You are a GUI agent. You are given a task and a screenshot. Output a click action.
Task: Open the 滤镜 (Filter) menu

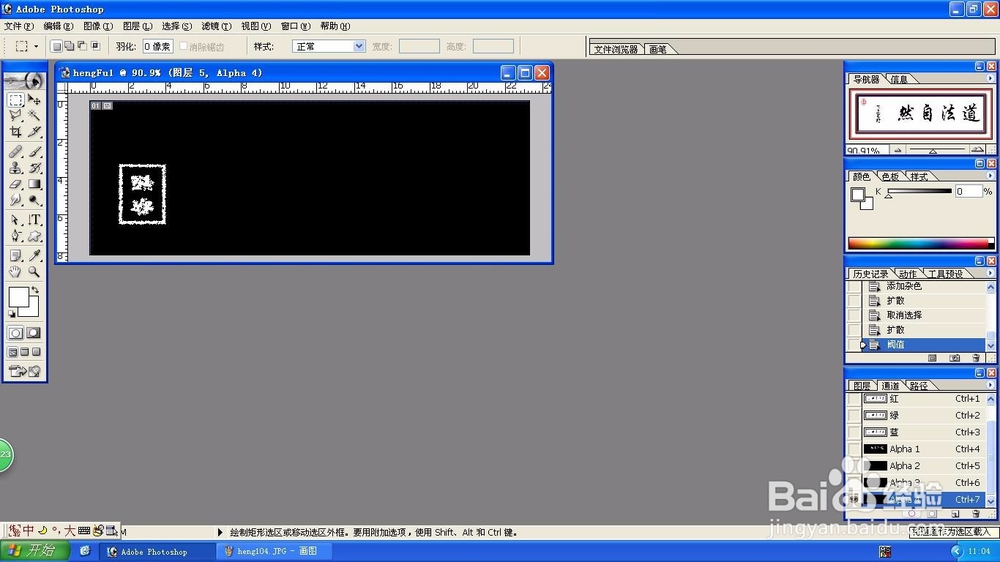pos(216,26)
